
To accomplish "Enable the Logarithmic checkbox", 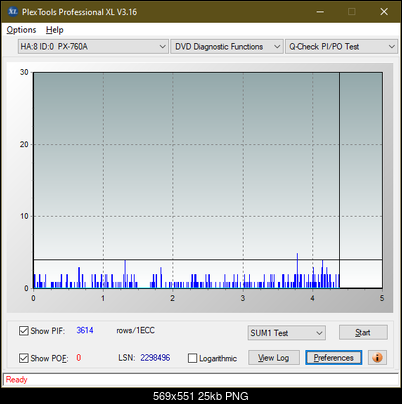I will click(x=192, y=358).
